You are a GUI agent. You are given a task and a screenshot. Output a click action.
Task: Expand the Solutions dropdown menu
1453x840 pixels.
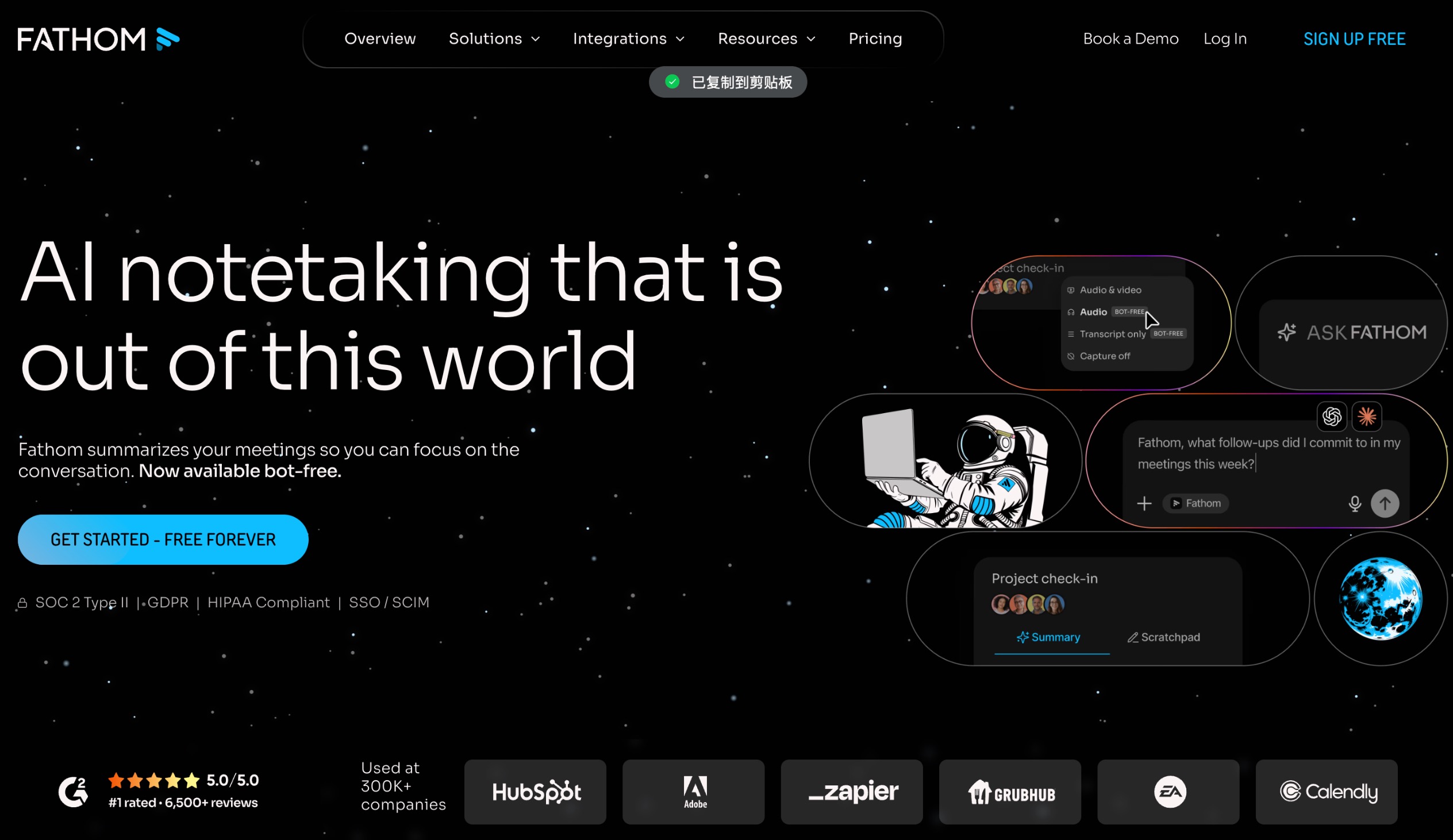494,38
